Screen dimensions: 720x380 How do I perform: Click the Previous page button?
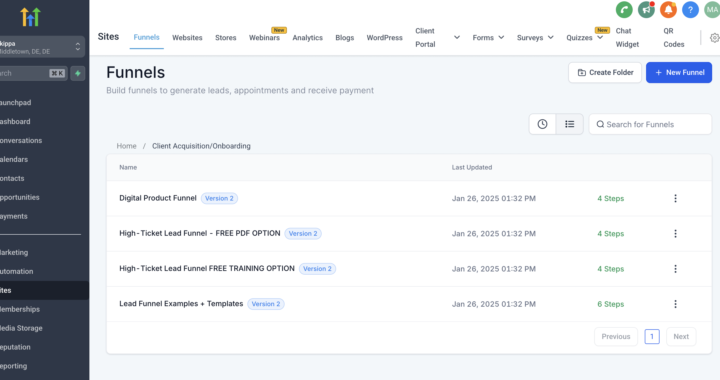[x=616, y=336]
